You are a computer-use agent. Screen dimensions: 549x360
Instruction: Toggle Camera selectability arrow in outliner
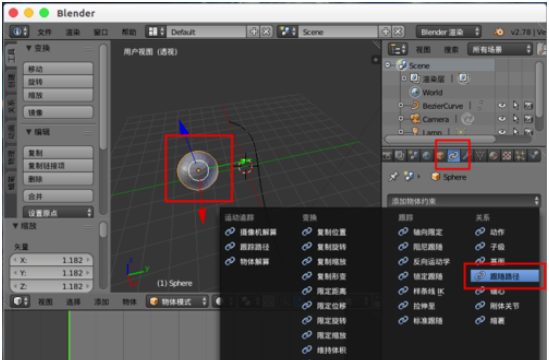coord(515,119)
